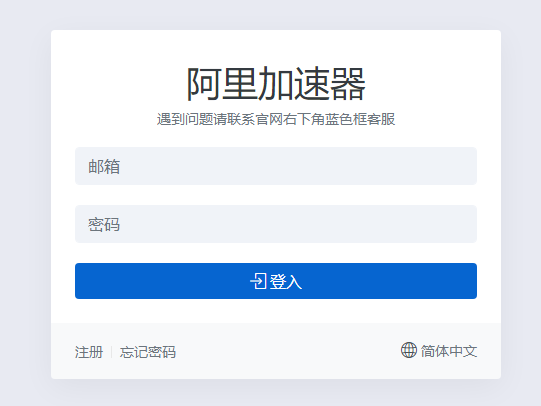Image resolution: width=541 pixels, height=406 pixels.
Task: Click the empty right end of the email field
Action: (449, 166)
